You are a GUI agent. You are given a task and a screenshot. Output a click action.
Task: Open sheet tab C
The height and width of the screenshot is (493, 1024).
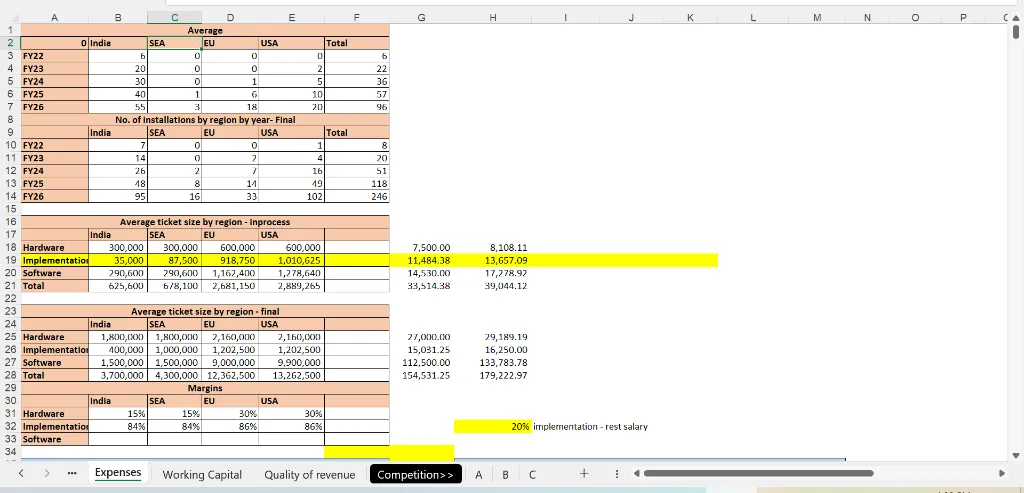point(531,474)
